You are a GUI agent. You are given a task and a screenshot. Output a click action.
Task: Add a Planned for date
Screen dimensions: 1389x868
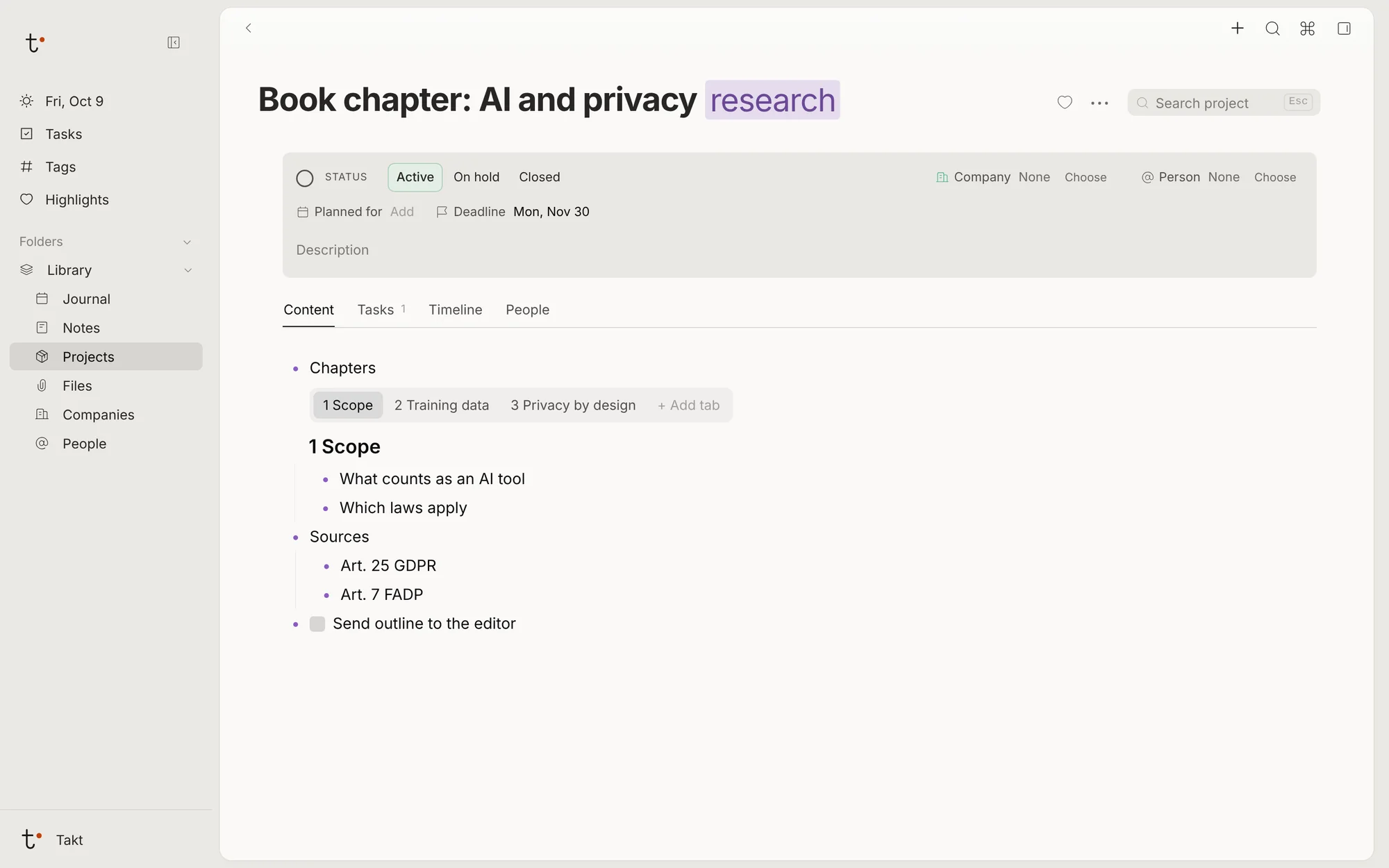[x=402, y=212]
